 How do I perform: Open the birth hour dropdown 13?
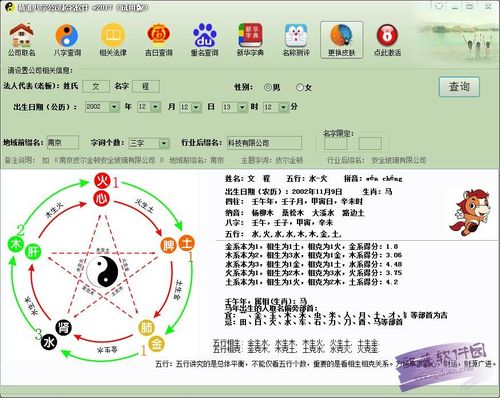(242, 107)
